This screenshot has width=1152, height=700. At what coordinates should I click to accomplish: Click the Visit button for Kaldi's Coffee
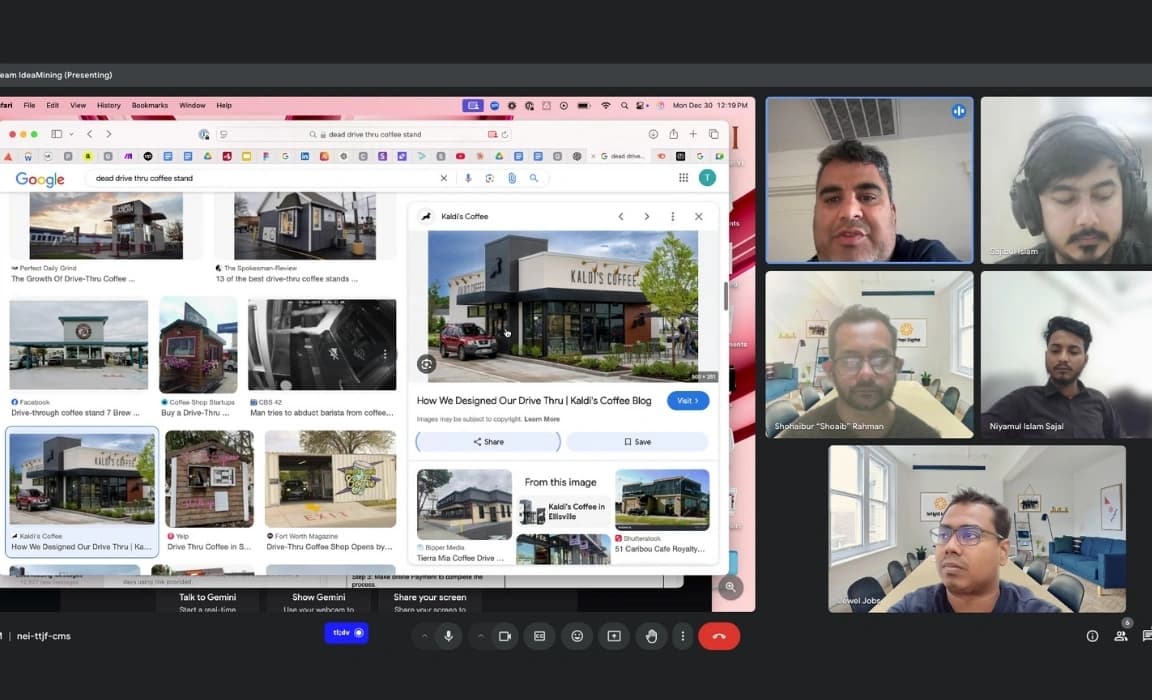tap(688, 401)
